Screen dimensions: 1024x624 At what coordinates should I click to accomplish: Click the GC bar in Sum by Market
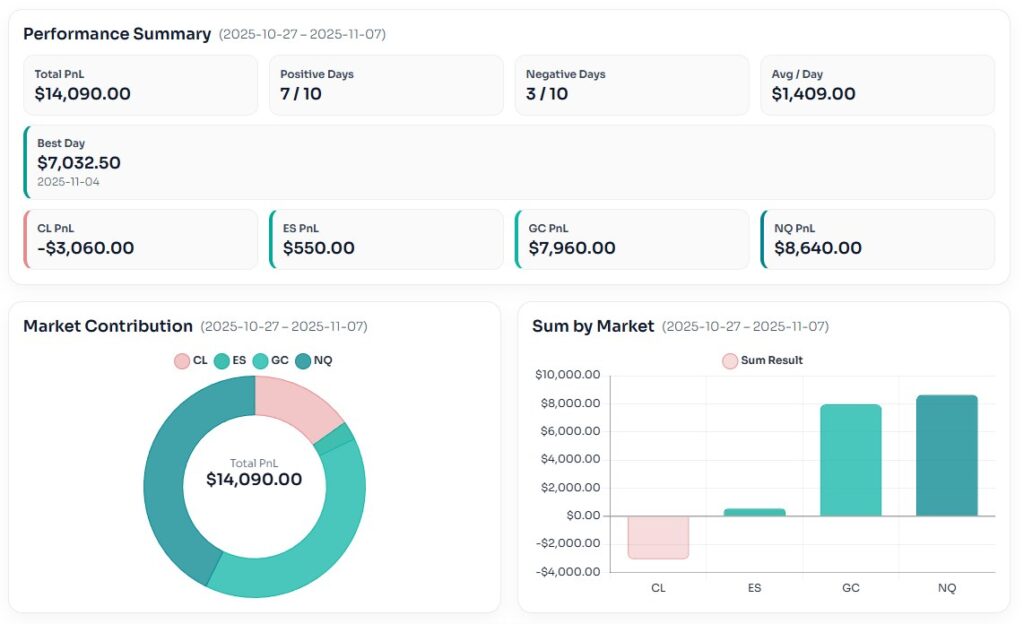click(x=851, y=460)
